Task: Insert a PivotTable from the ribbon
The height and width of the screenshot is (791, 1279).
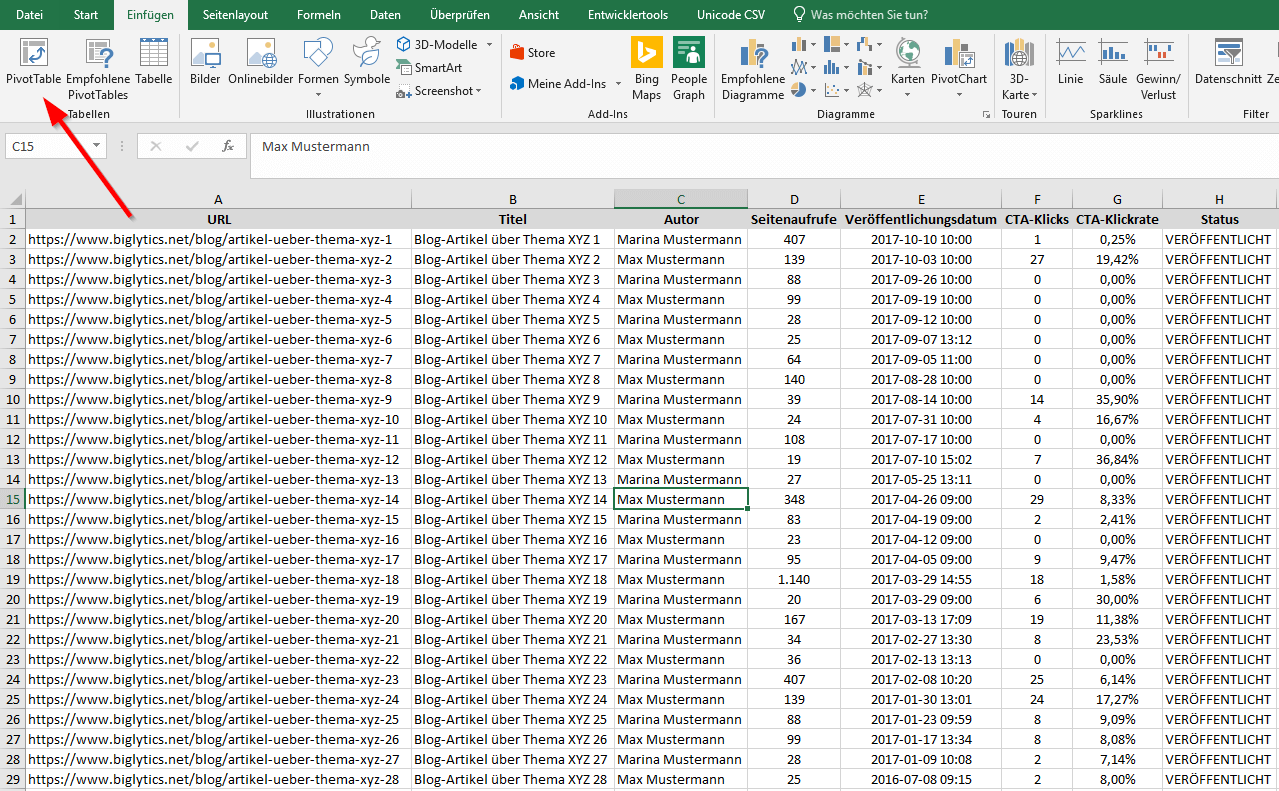Action: pos(33,62)
